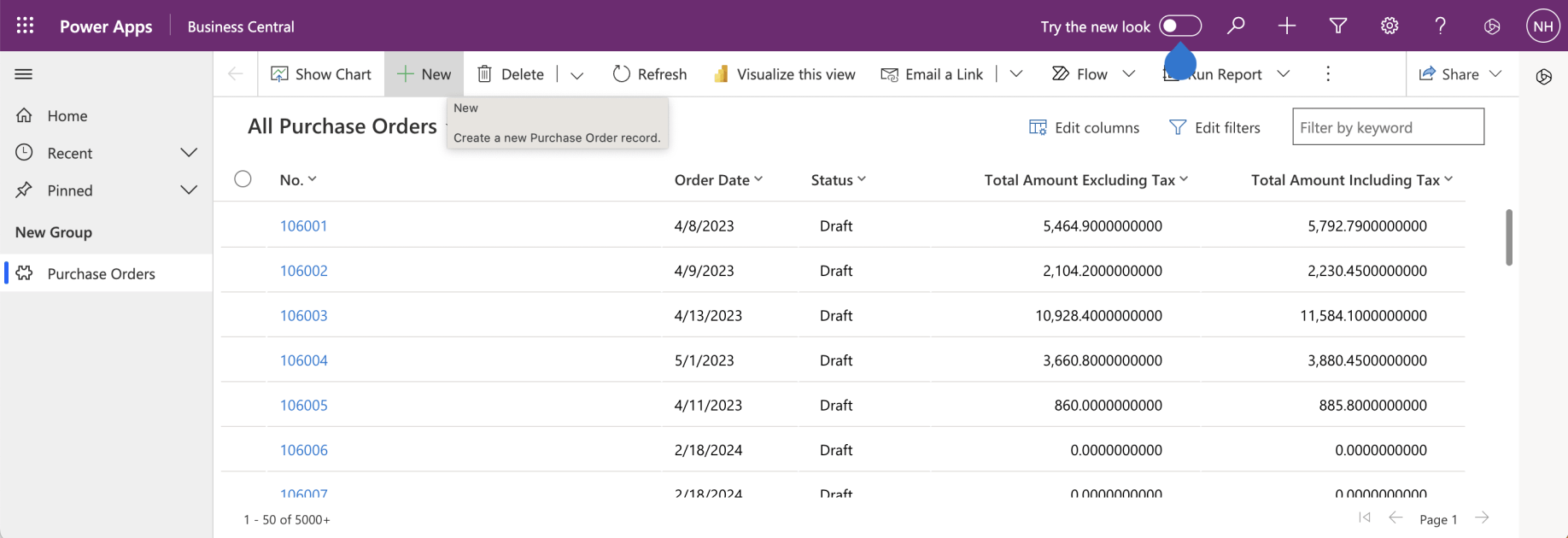Collapse the left navigation hamburger menu
Viewport: 1568px width, 538px height.
click(24, 74)
